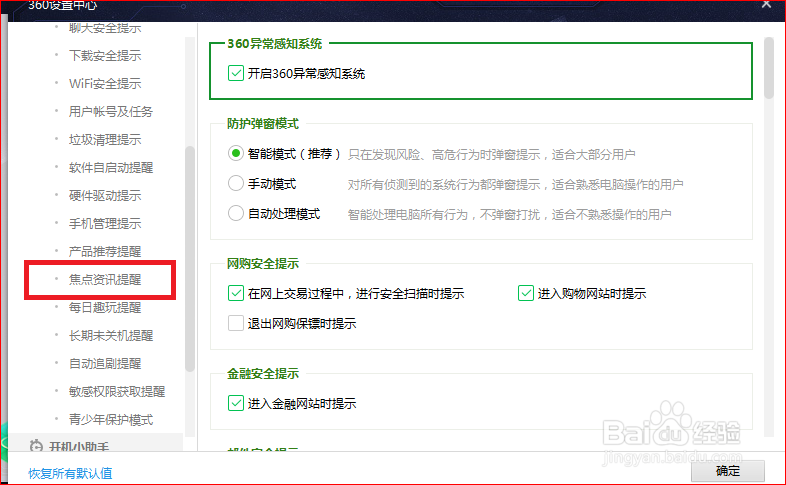Select 自动处理模式 radio button
Image resolution: width=786 pixels, height=485 pixels.
(236, 213)
